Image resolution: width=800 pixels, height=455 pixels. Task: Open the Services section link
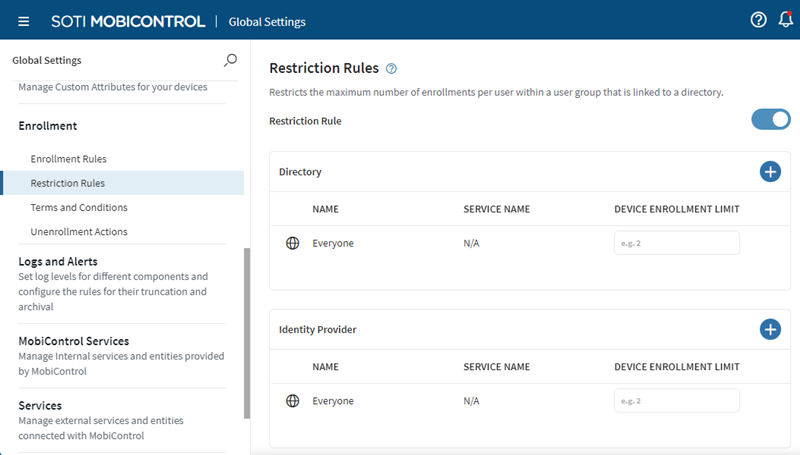click(40, 406)
